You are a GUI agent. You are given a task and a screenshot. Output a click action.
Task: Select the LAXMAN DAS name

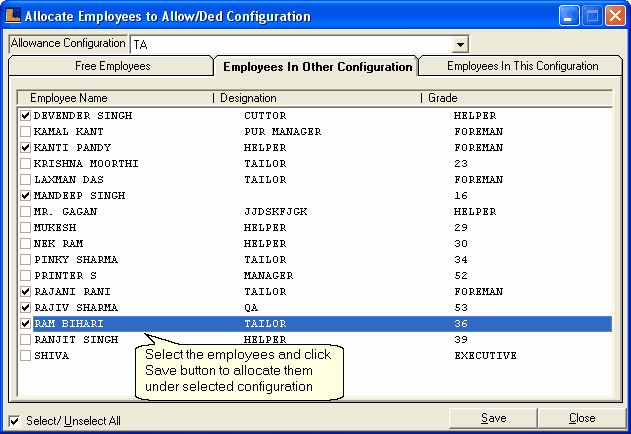(x=69, y=180)
